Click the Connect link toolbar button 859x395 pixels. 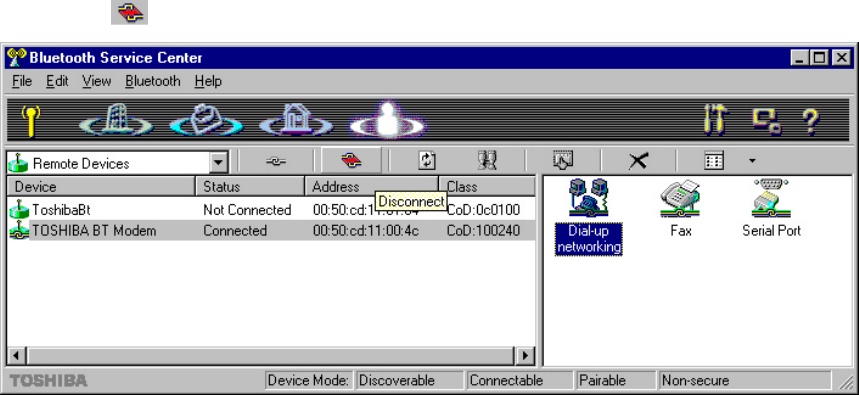point(276,161)
